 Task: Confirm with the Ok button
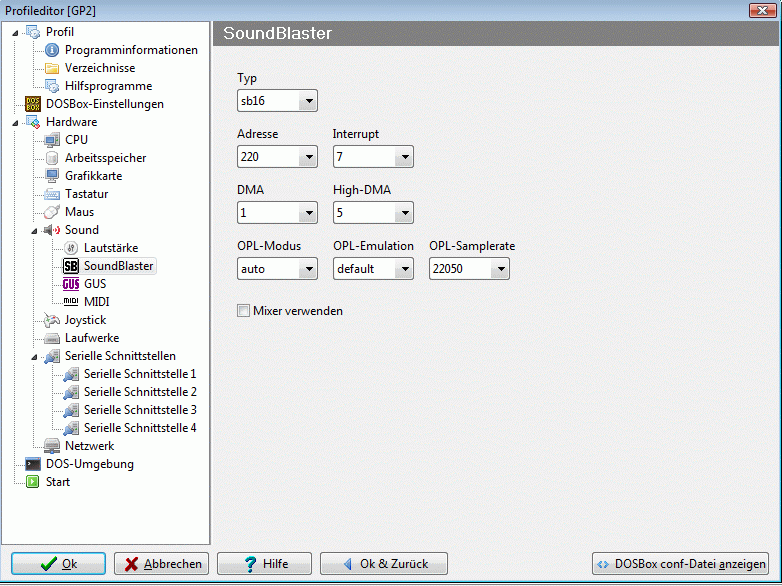coord(58,564)
